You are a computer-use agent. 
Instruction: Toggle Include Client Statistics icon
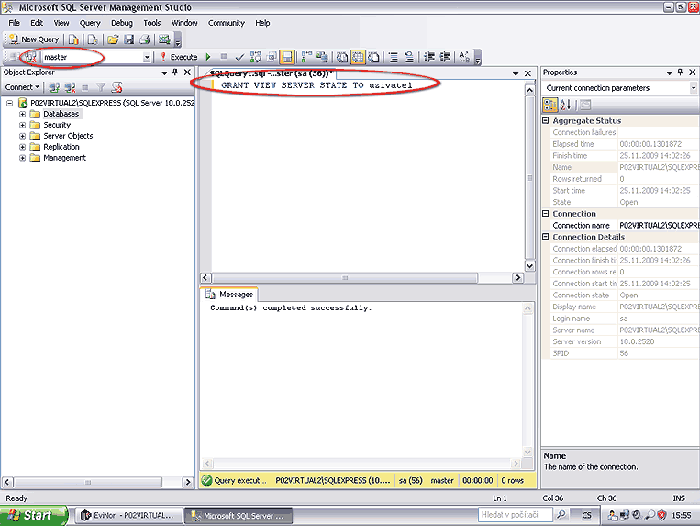tap(321, 57)
